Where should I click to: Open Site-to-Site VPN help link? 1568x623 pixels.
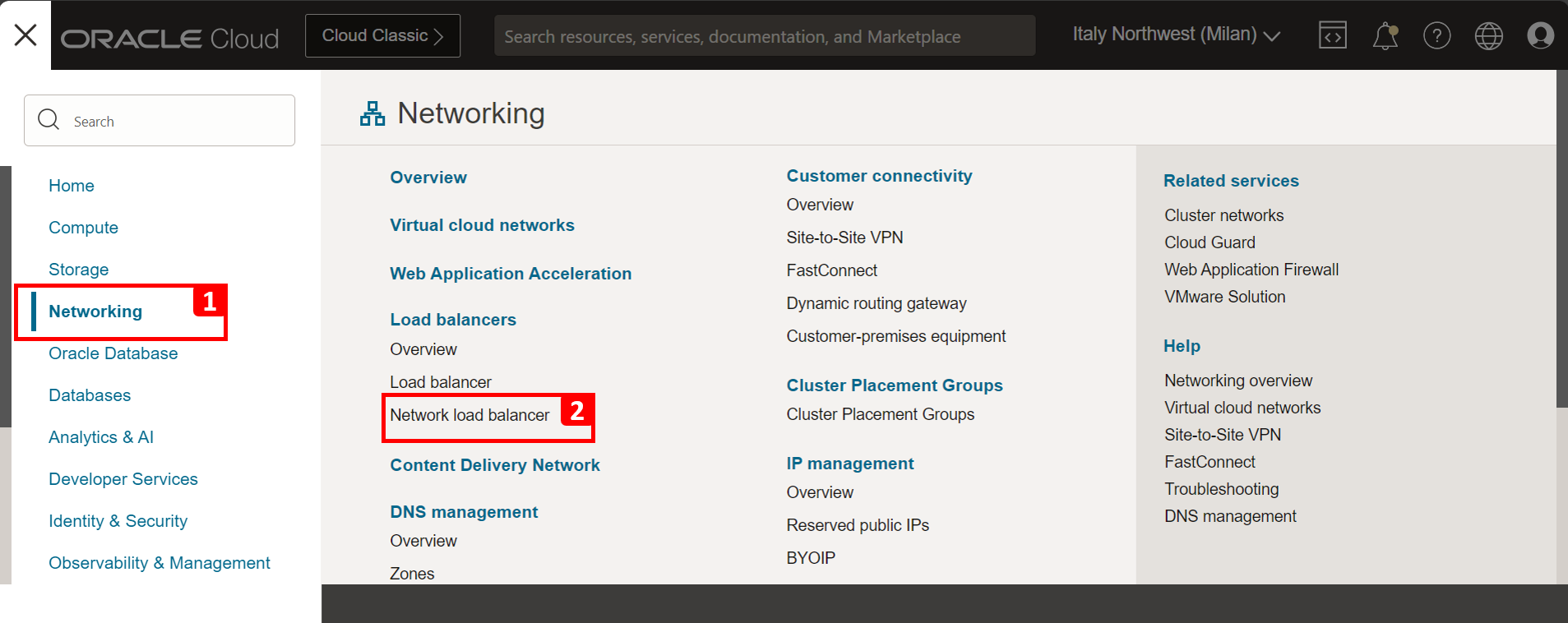(1223, 435)
